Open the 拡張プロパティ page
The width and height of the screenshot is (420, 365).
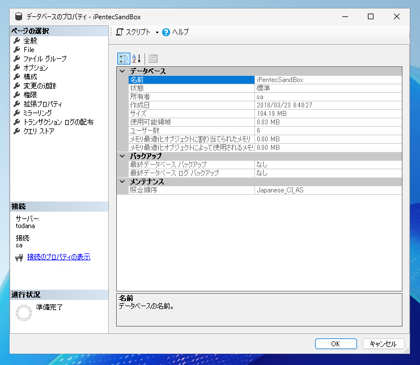43,104
